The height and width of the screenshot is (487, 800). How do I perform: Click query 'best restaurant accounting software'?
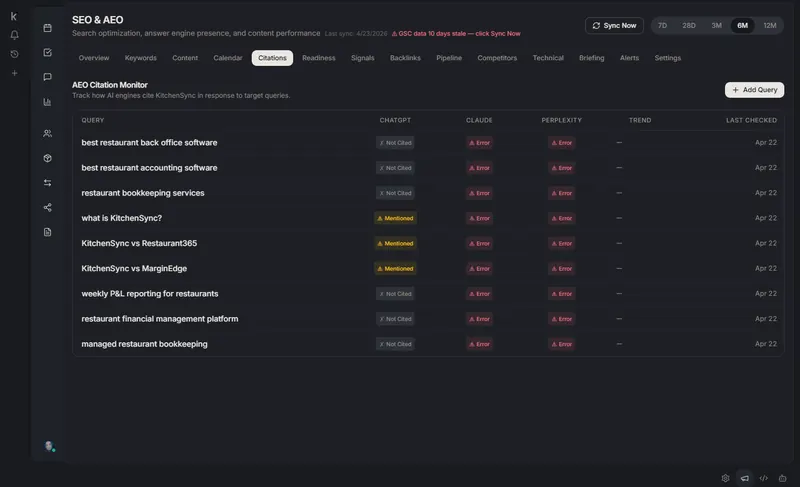(149, 168)
